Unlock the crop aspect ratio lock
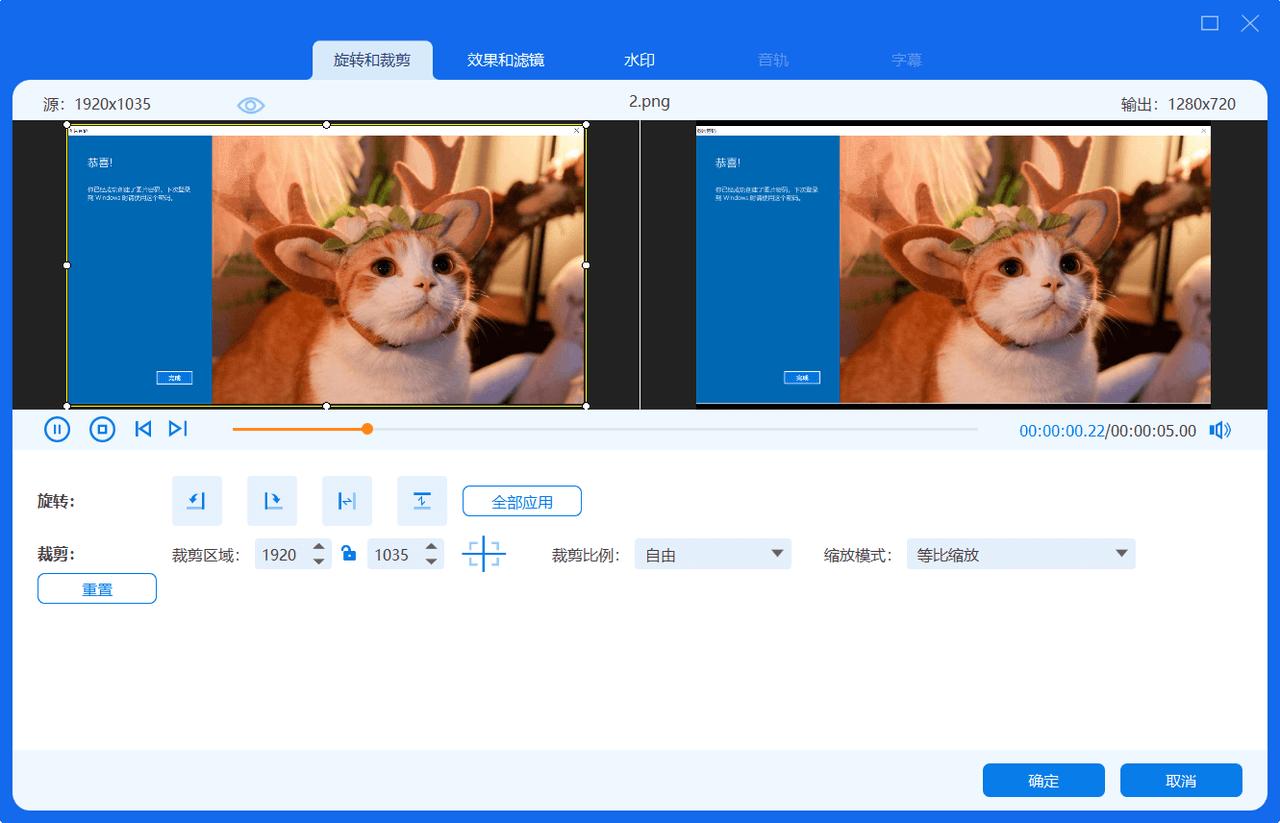The width and height of the screenshot is (1280, 823). point(347,554)
